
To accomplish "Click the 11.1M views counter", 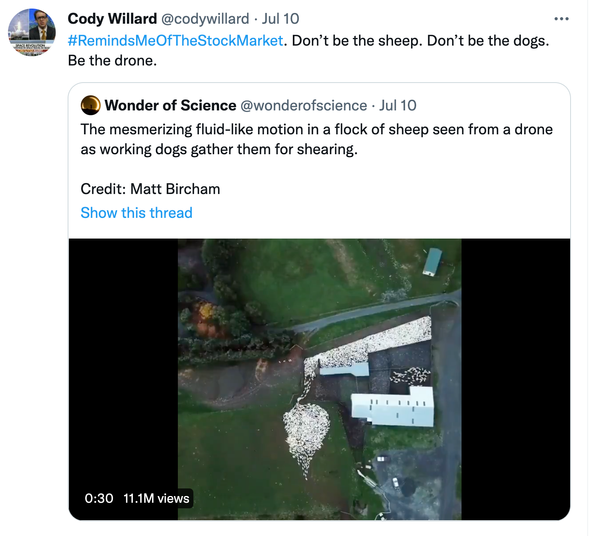I will [156, 498].
